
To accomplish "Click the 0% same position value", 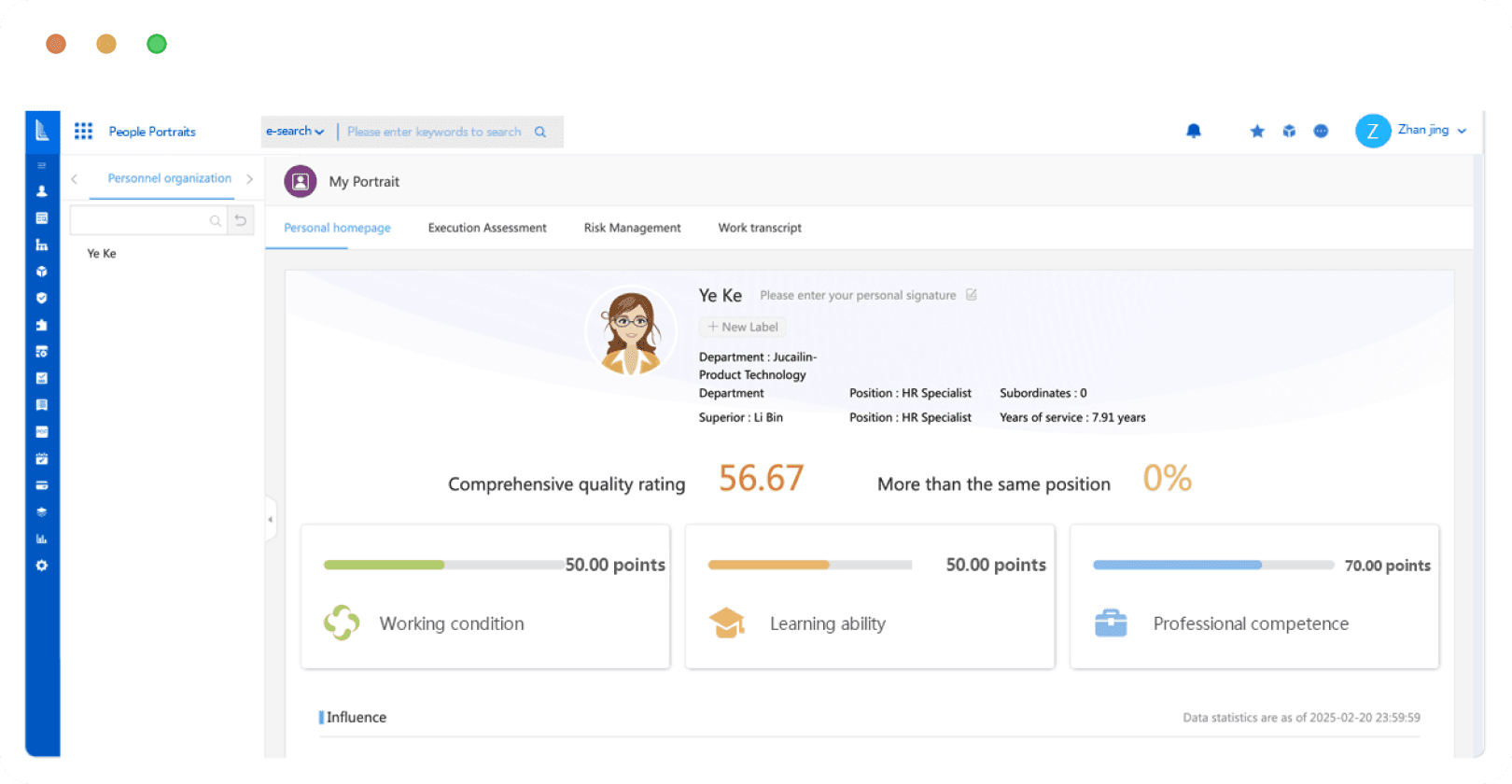I will 1168,479.
